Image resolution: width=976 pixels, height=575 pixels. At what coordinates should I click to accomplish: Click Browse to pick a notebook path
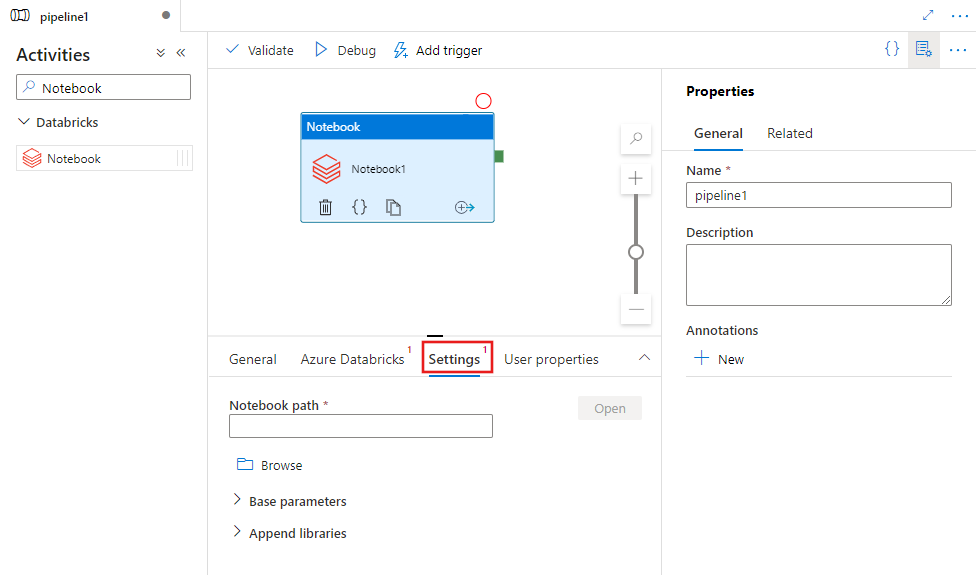pyautogui.click(x=270, y=465)
